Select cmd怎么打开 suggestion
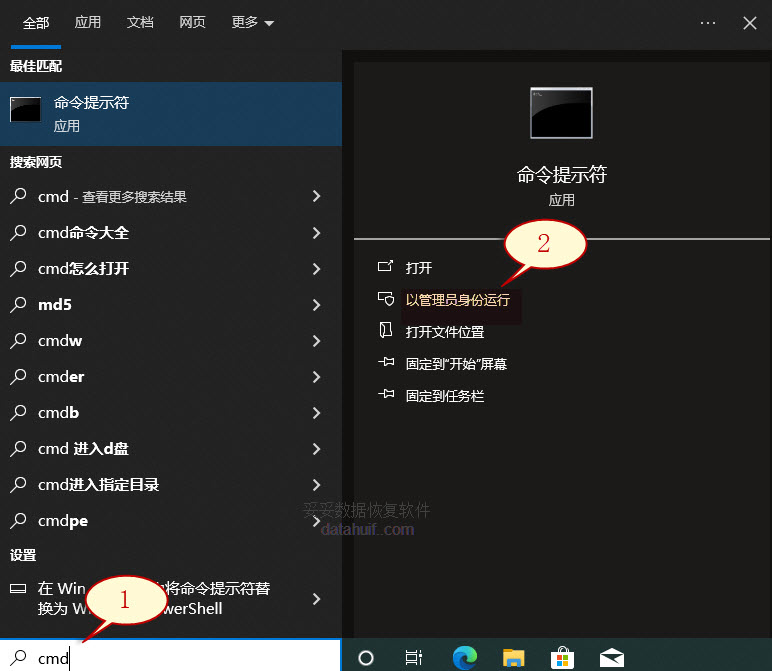Screen dimensions: 772x671 click(171, 268)
